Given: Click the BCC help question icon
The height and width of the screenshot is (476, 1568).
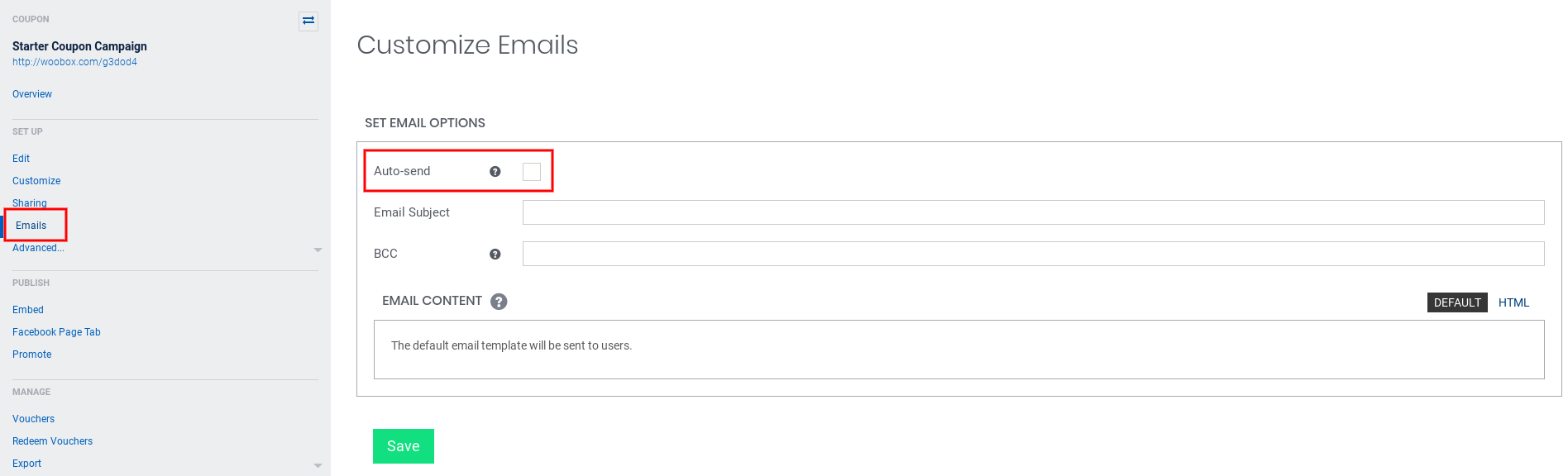Looking at the screenshot, I should (x=495, y=255).
